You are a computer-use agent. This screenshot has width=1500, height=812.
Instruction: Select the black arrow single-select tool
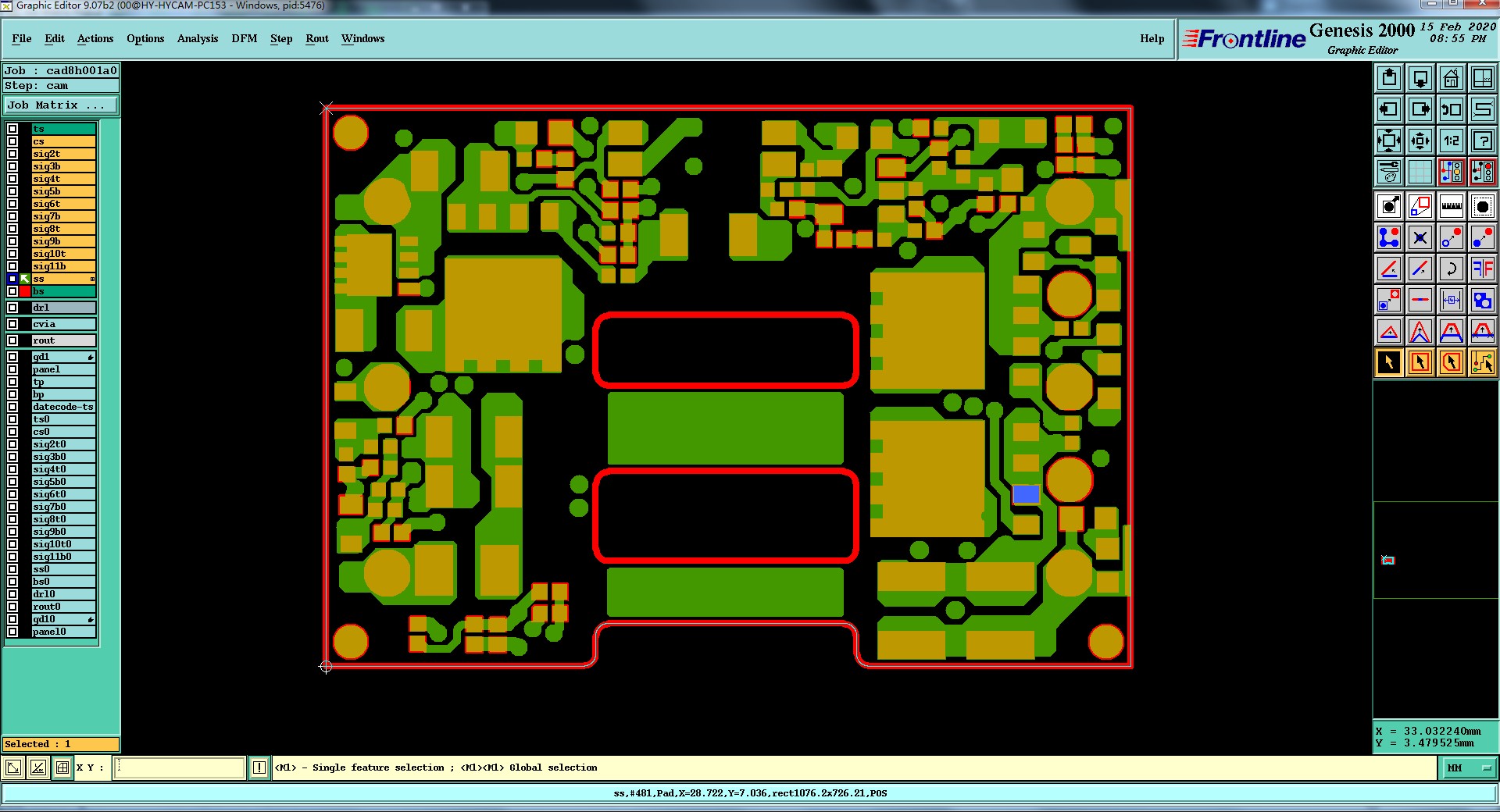click(x=1389, y=362)
